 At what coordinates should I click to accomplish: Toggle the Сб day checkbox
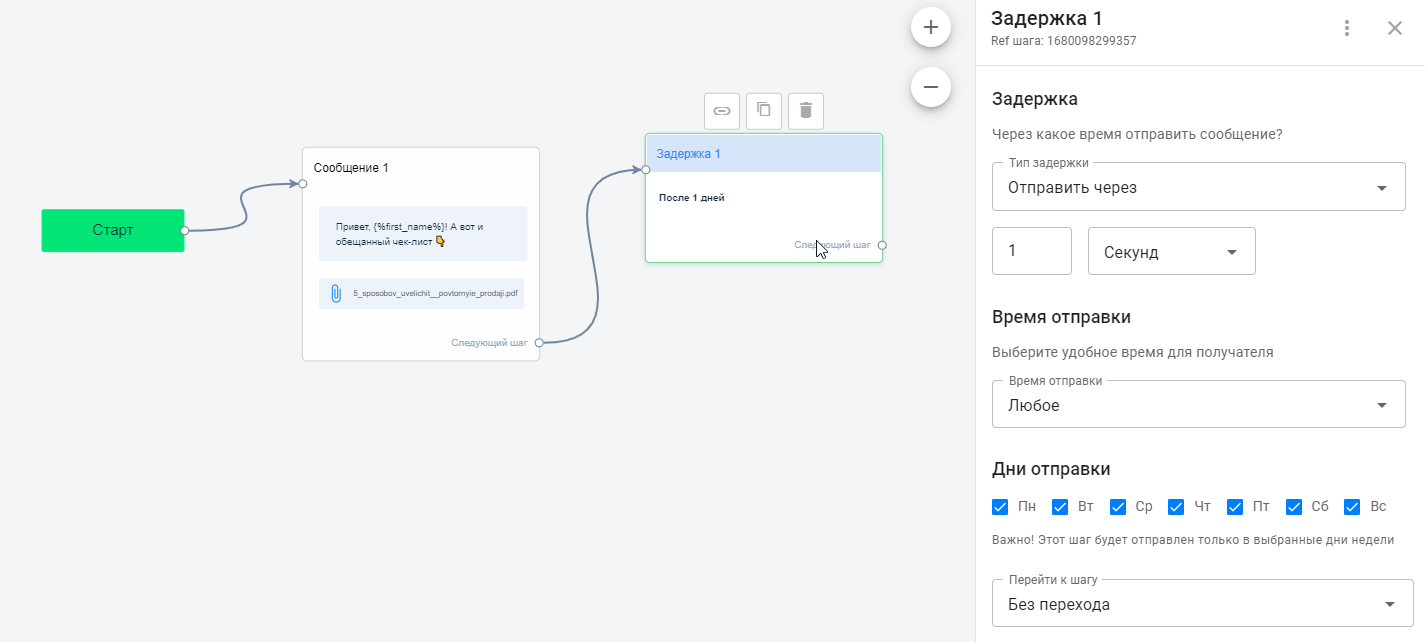1294,507
